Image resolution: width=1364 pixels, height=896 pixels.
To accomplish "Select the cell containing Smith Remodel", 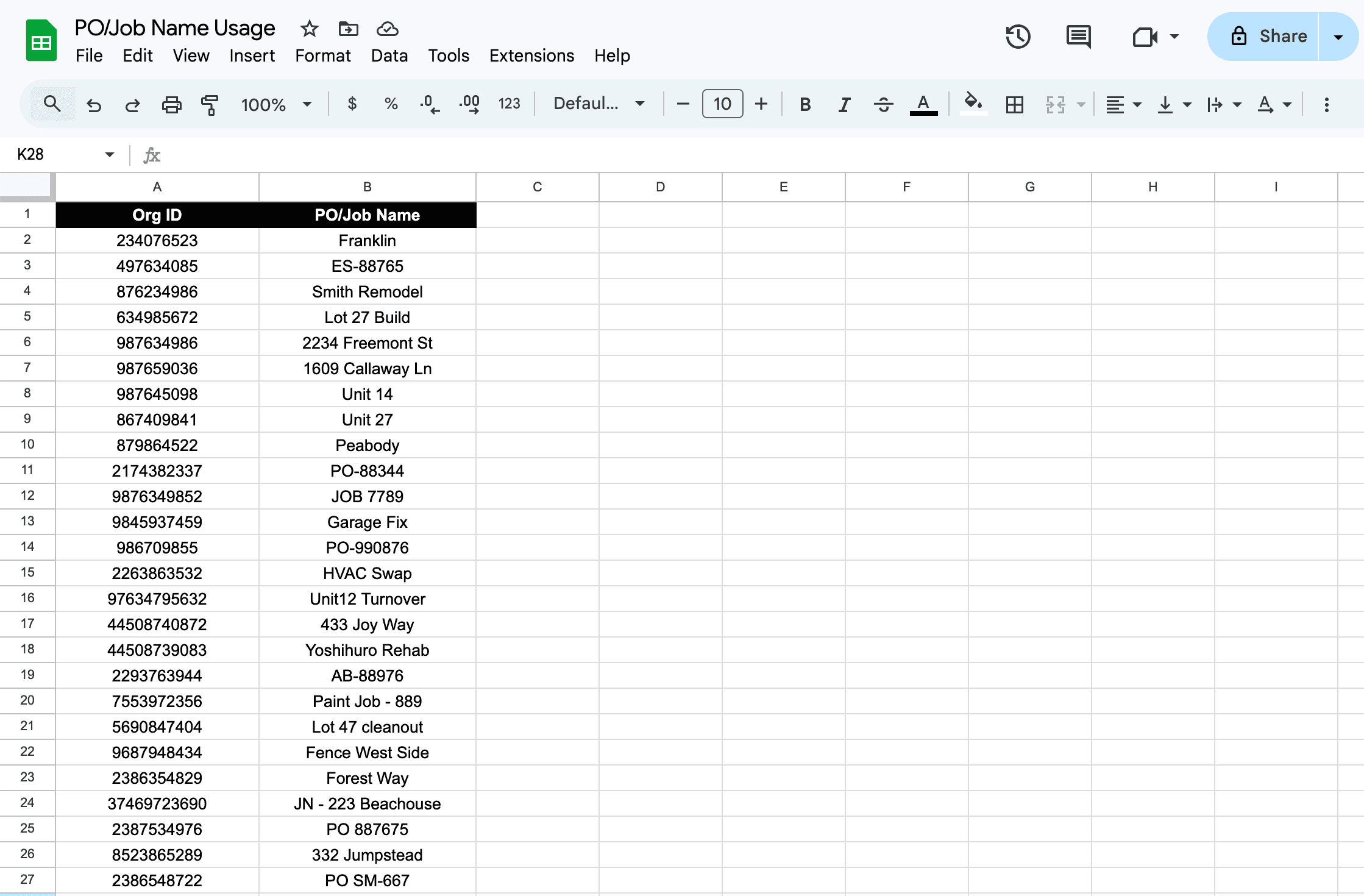I will click(367, 291).
